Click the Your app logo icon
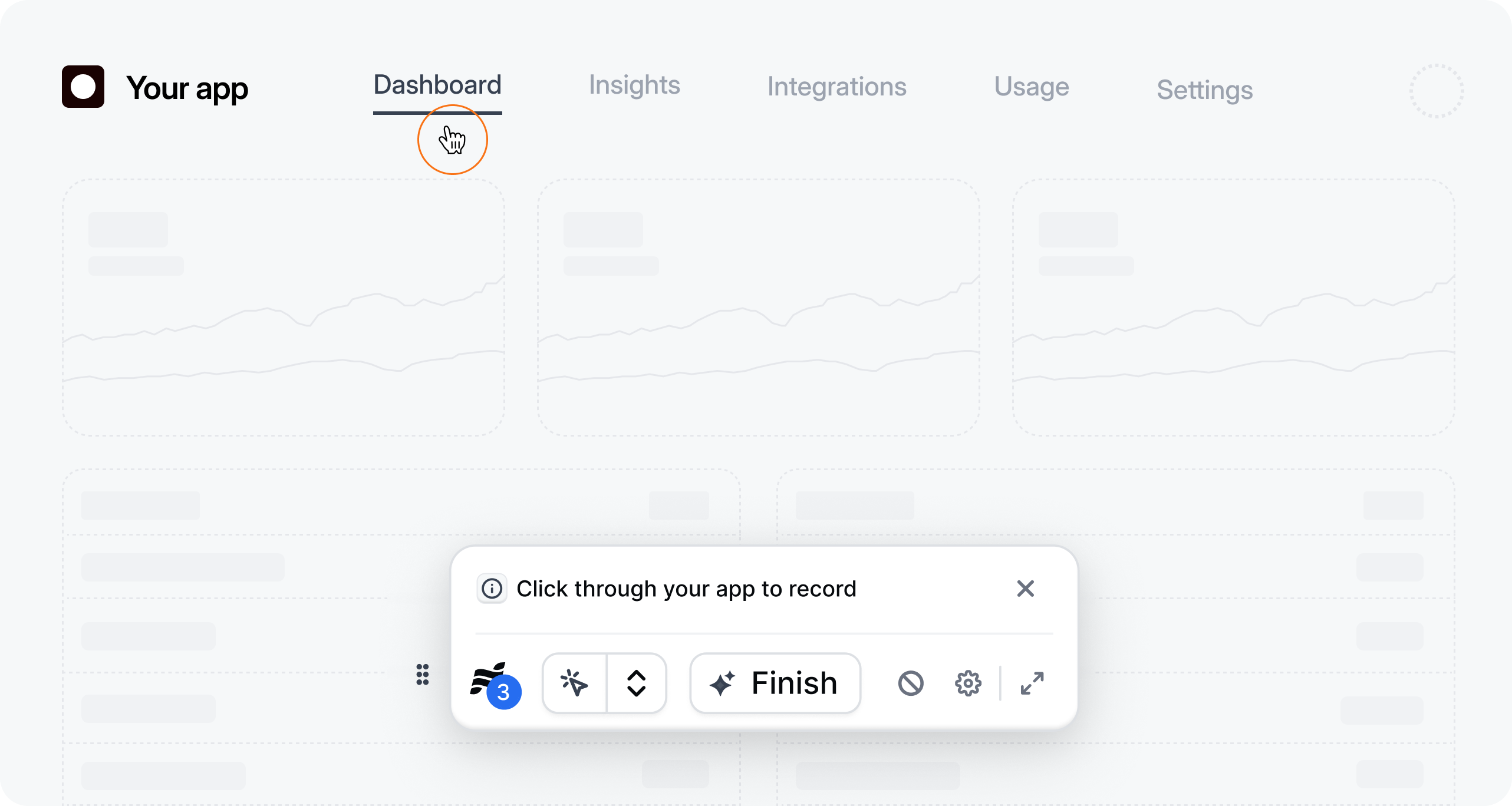 tap(83, 87)
